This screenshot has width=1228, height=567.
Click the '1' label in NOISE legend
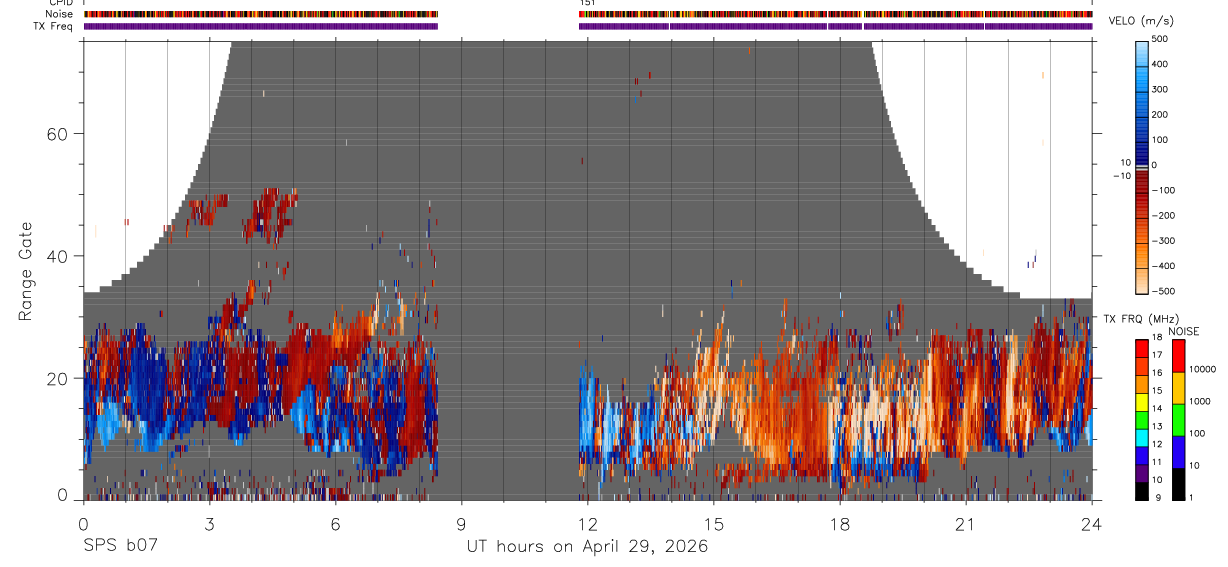pos(1191,497)
